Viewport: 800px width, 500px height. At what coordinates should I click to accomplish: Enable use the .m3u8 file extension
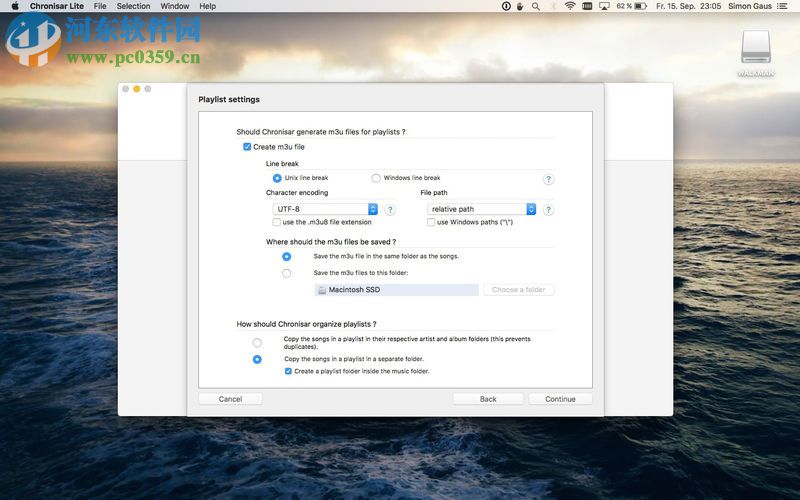click(277, 222)
